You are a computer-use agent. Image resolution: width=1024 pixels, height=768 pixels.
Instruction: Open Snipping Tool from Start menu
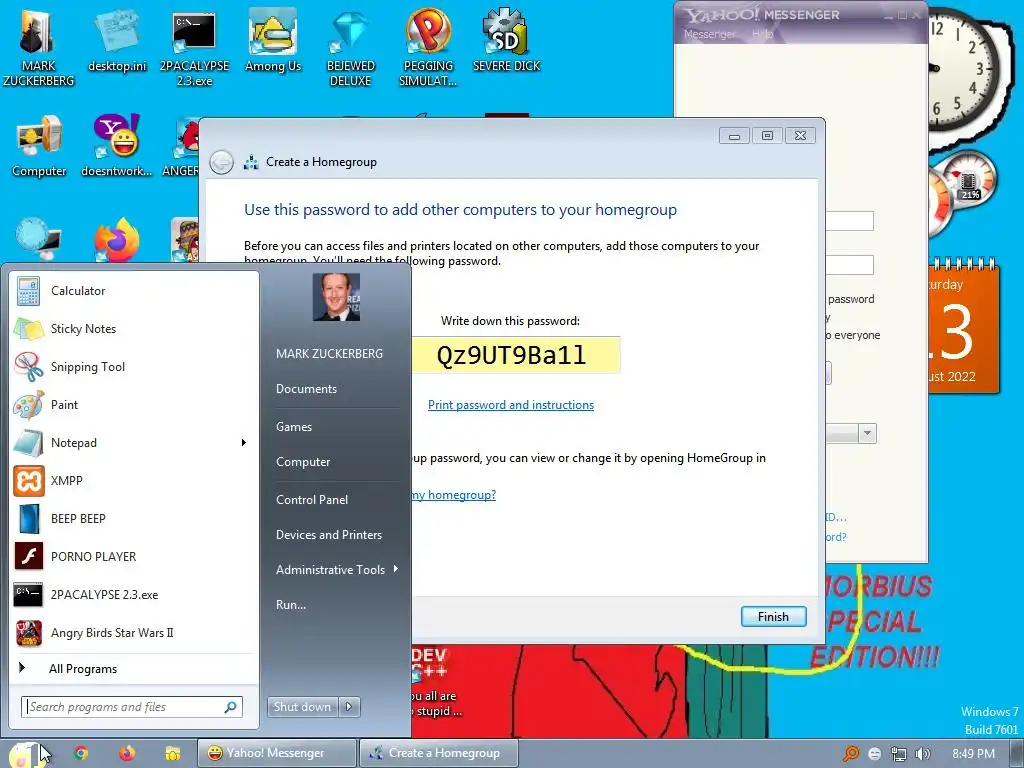point(134,366)
